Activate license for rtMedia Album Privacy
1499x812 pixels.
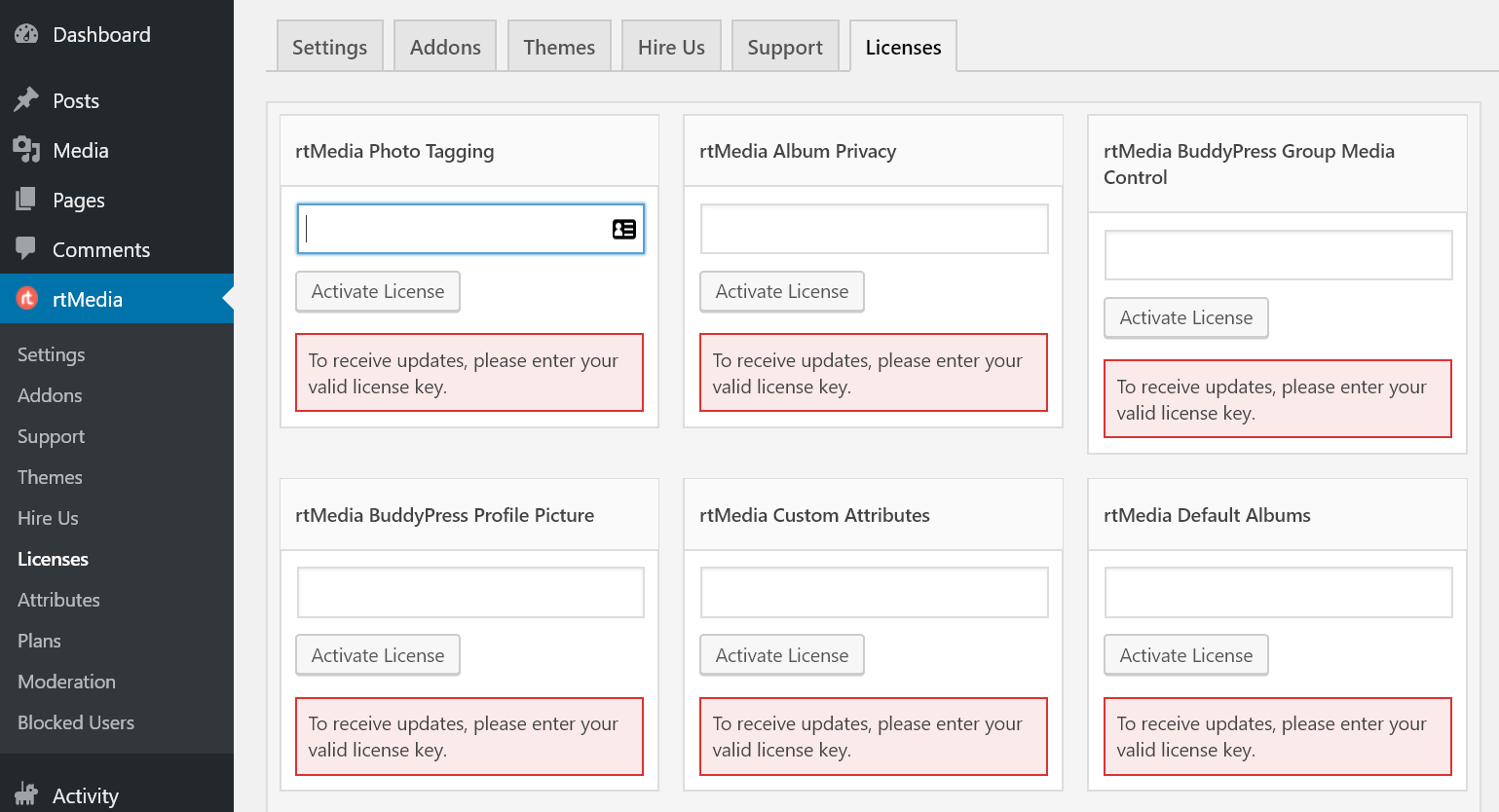(x=781, y=291)
